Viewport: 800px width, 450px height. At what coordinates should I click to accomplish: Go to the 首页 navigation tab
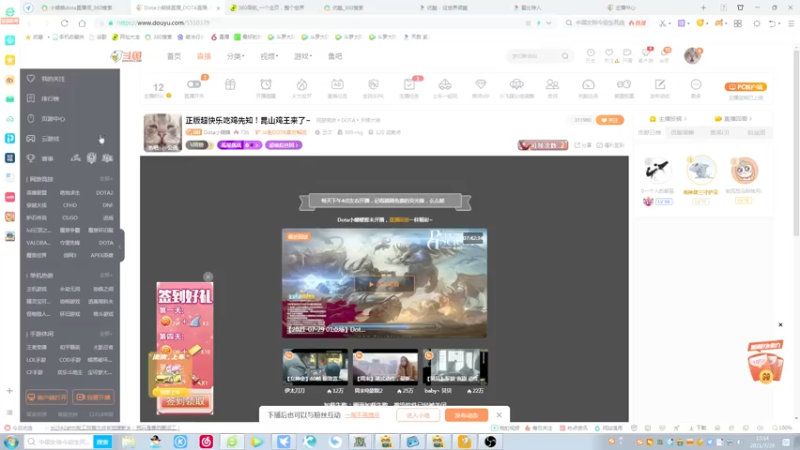click(x=173, y=56)
